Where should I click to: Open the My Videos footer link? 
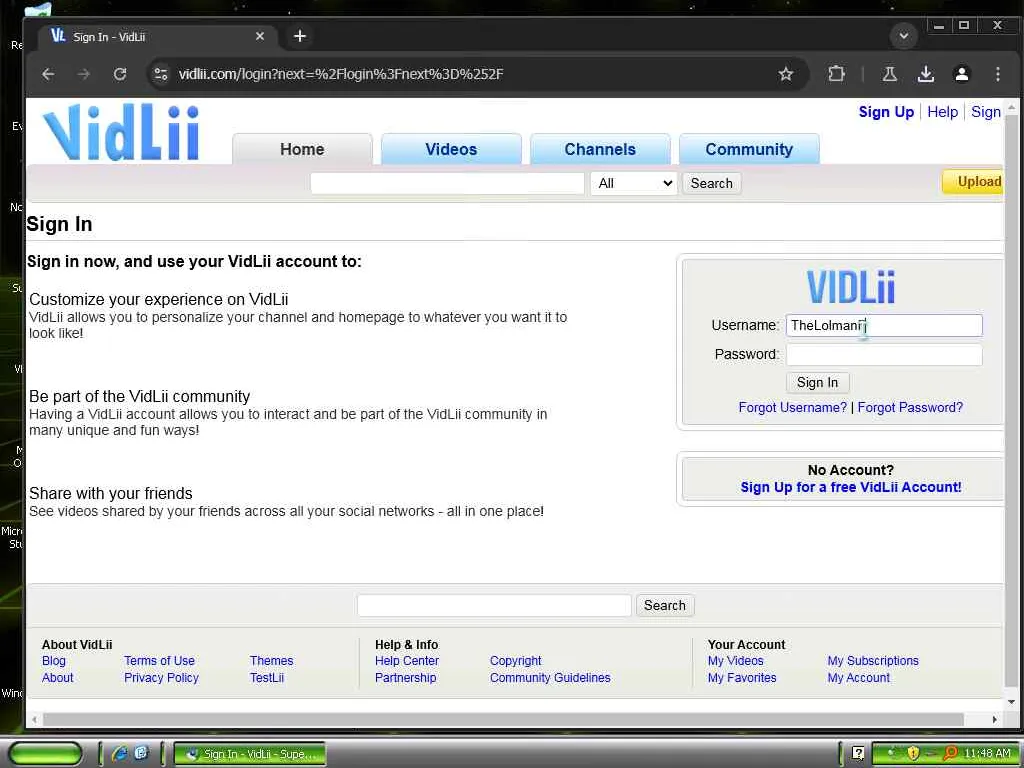pos(735,661)
